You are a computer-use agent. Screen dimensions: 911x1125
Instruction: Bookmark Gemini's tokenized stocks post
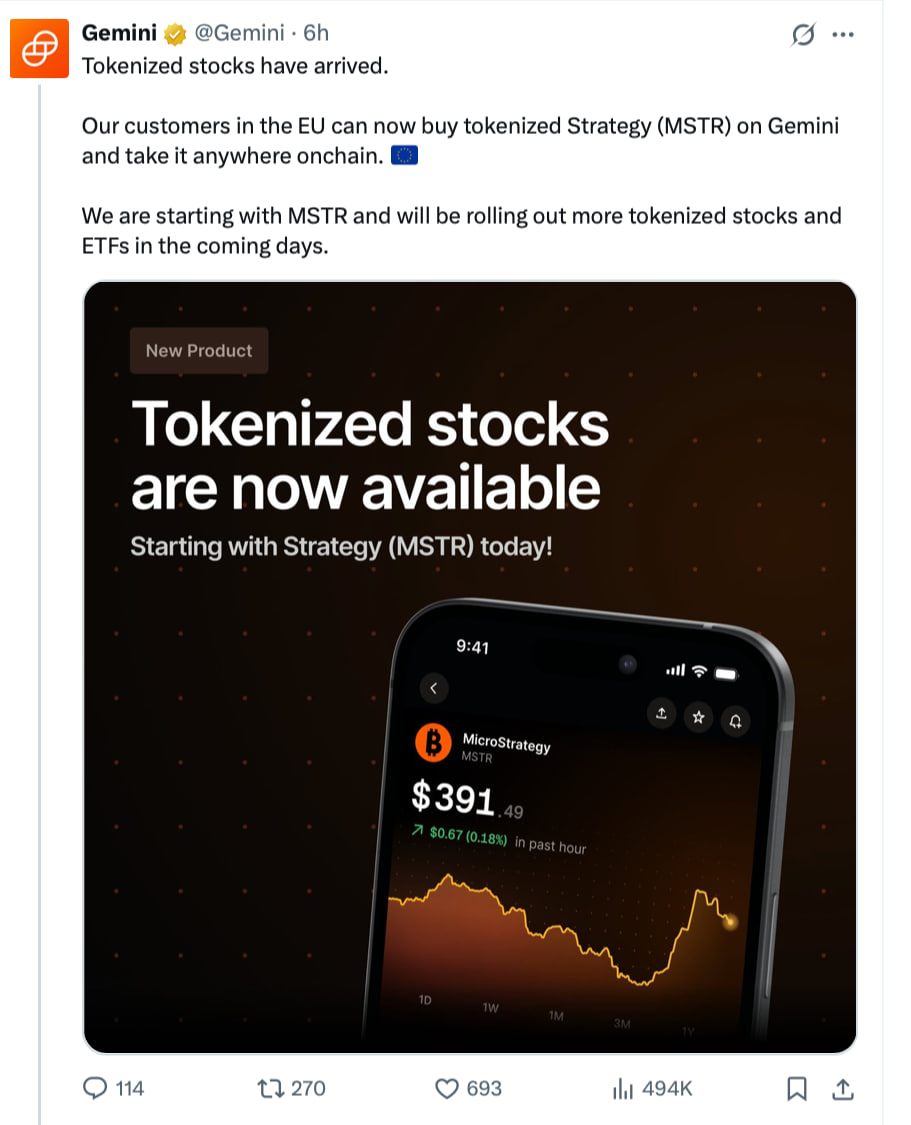click(796, 1087)
